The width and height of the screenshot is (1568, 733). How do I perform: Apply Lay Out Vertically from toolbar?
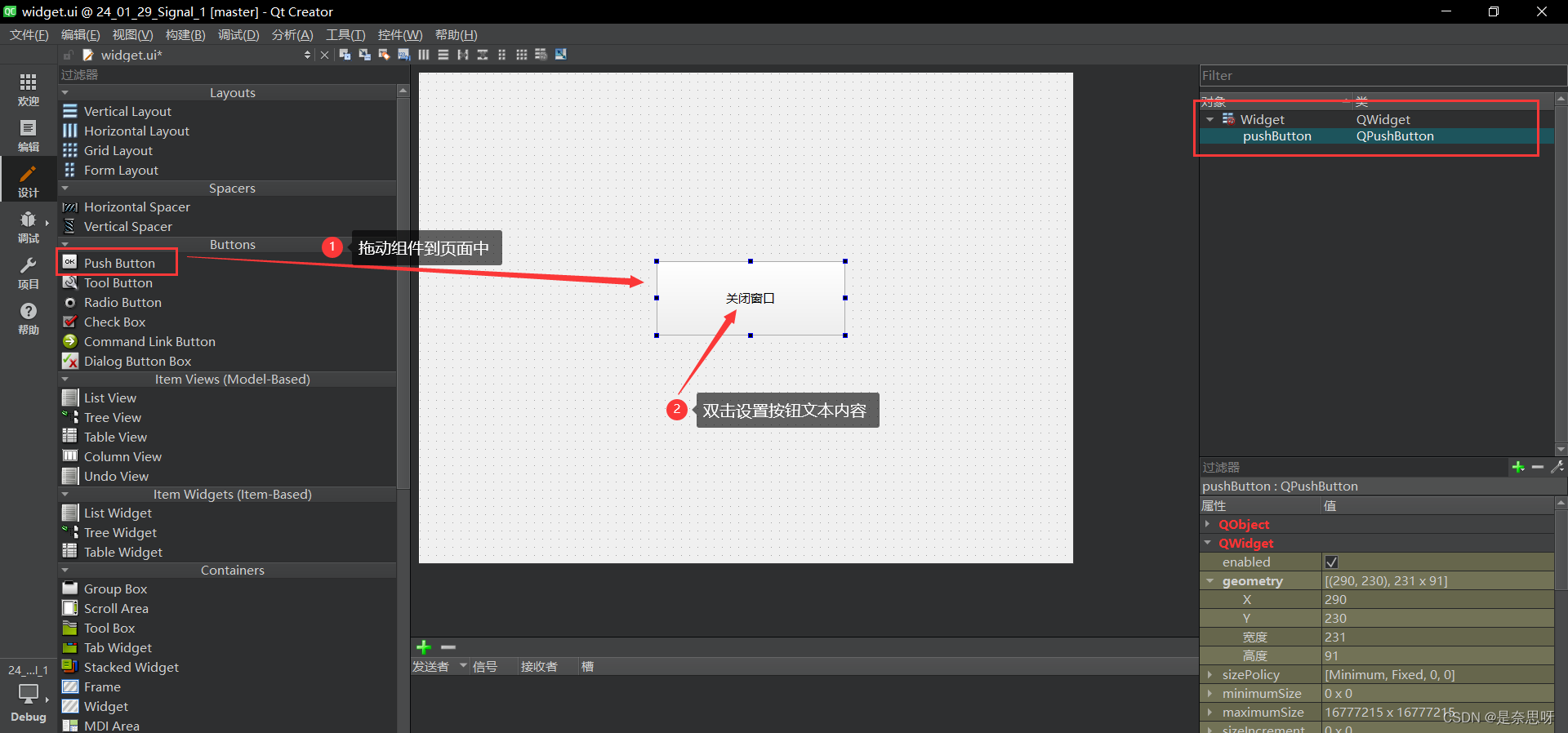443,55
